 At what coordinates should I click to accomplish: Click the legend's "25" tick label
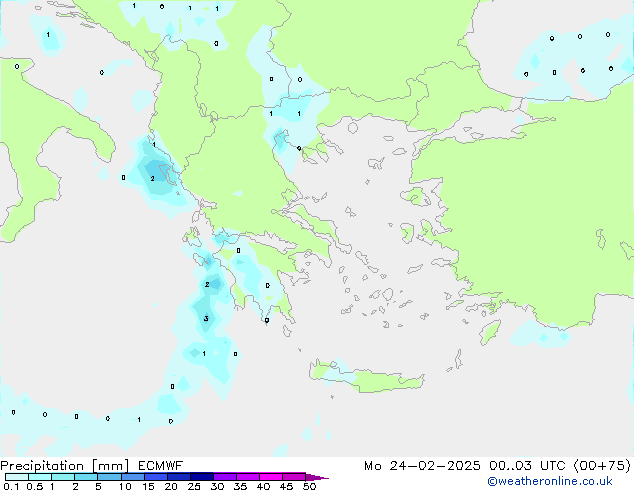click(x=194, y=486)
